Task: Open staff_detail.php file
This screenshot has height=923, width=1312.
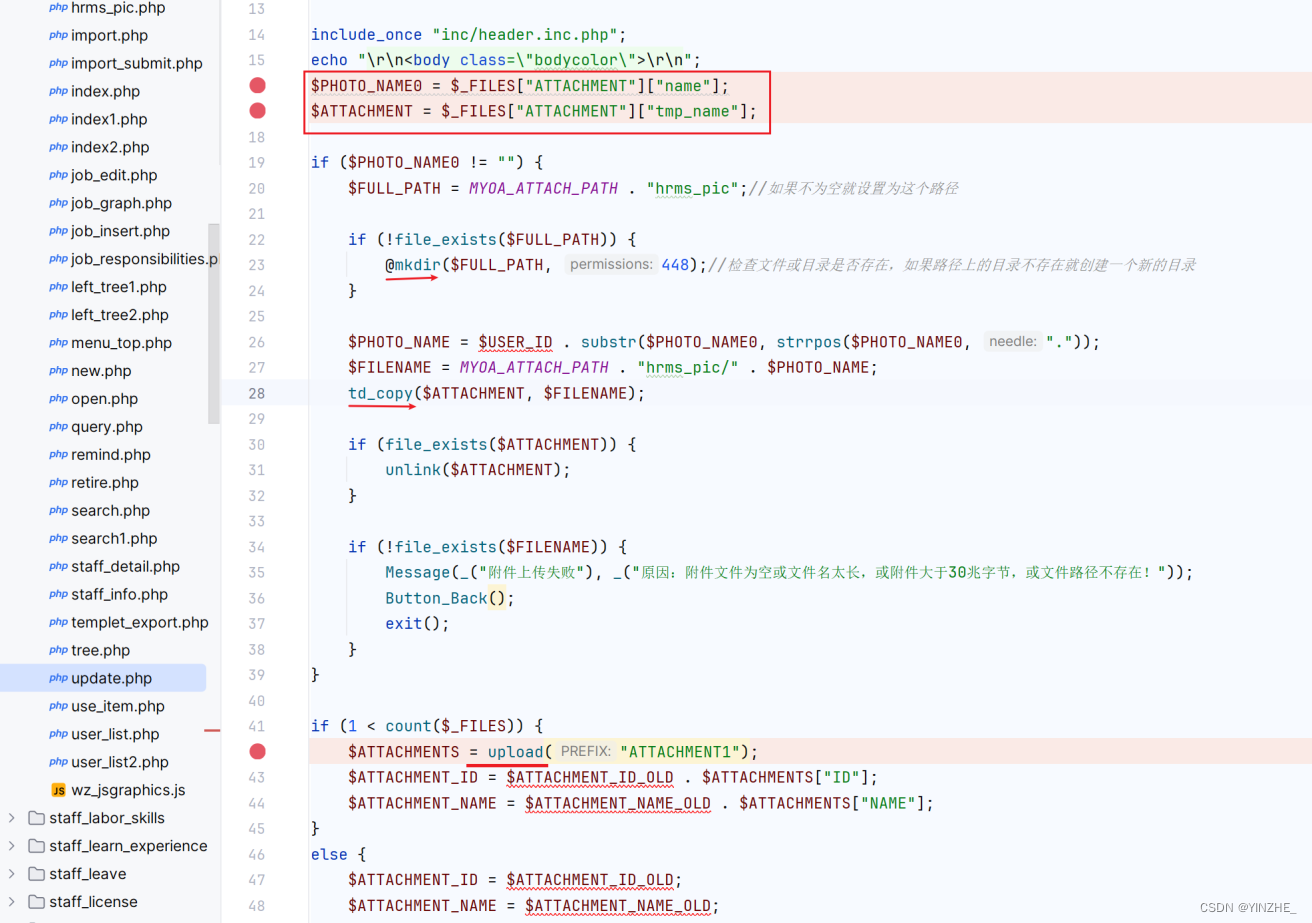Action: (126, 568)
